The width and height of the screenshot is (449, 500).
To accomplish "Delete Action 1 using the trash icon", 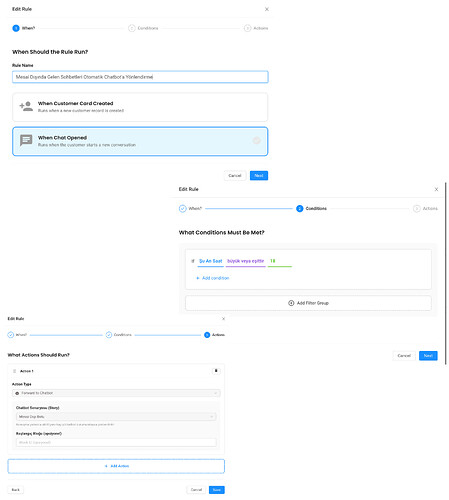I will tap(216, 371).
